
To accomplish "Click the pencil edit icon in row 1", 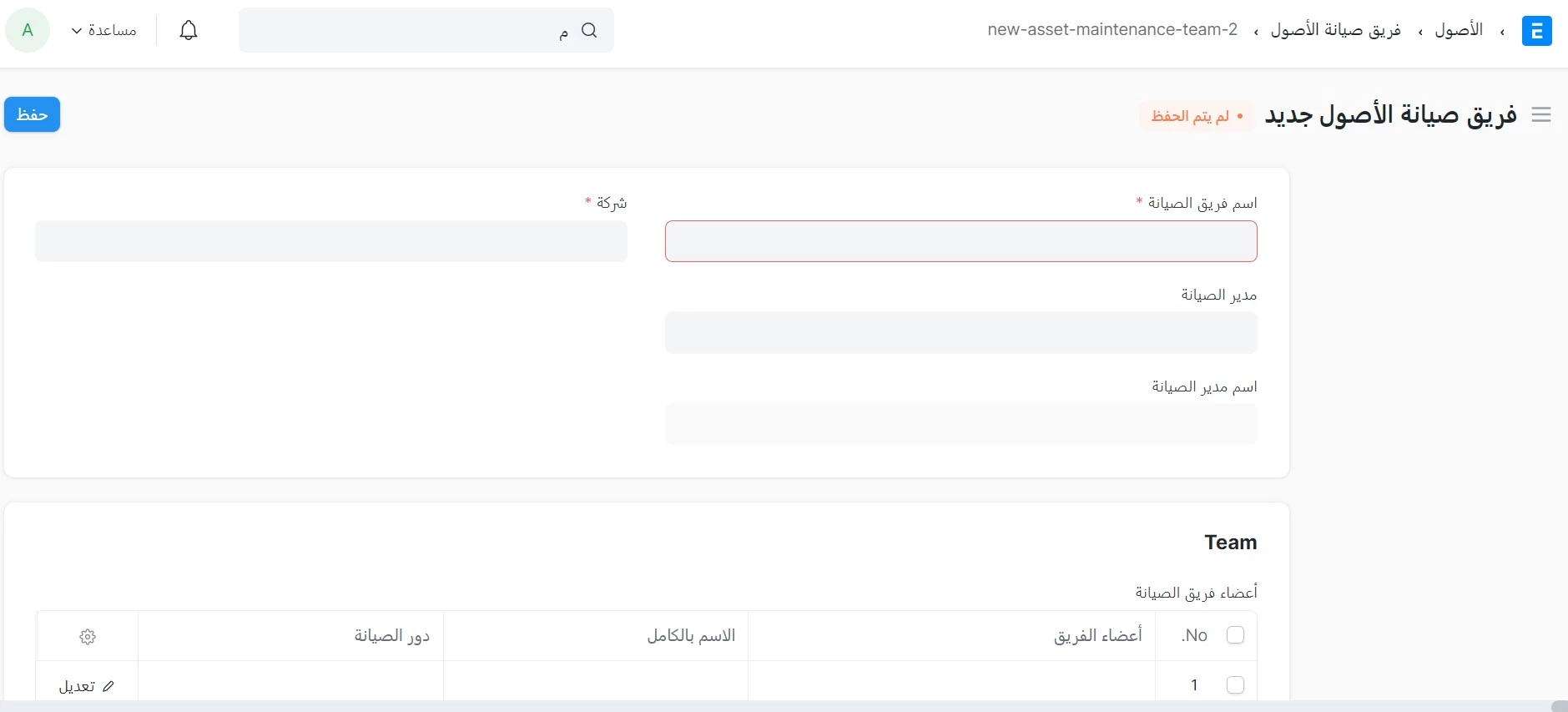I will [108, 686].
